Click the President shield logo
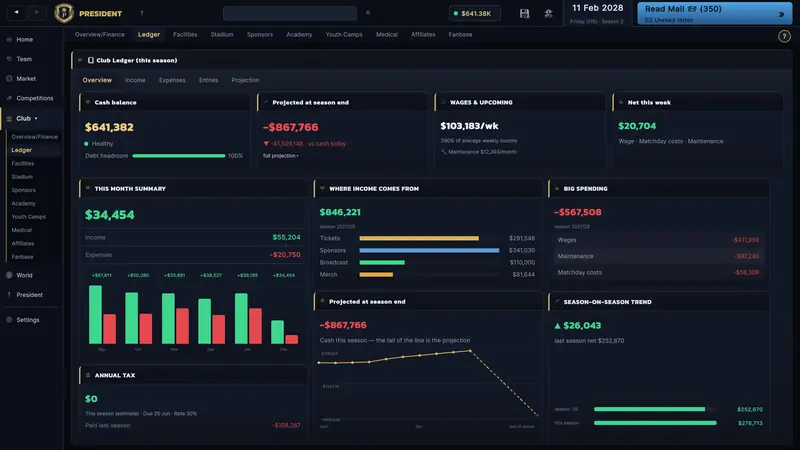Viewport: 800px width, 450px height. pos(64,13)
